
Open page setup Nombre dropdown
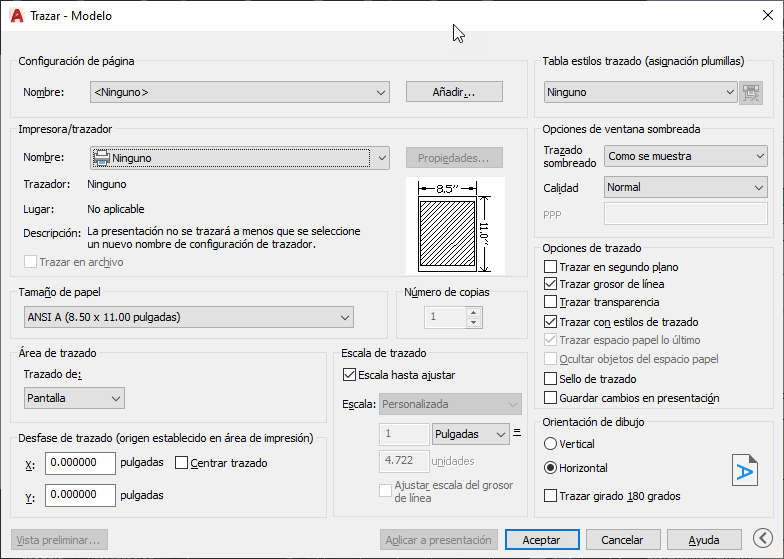pos(240,92)
